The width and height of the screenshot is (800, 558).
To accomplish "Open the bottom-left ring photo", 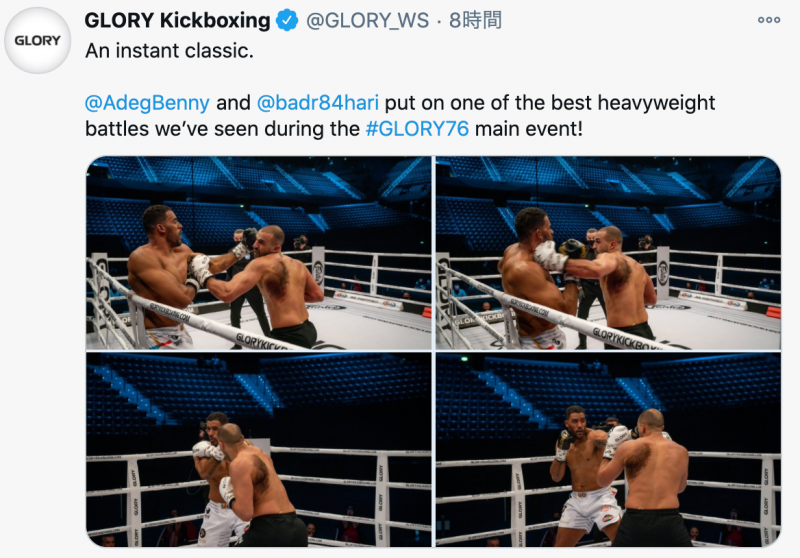I will click(x=259, y=450).
